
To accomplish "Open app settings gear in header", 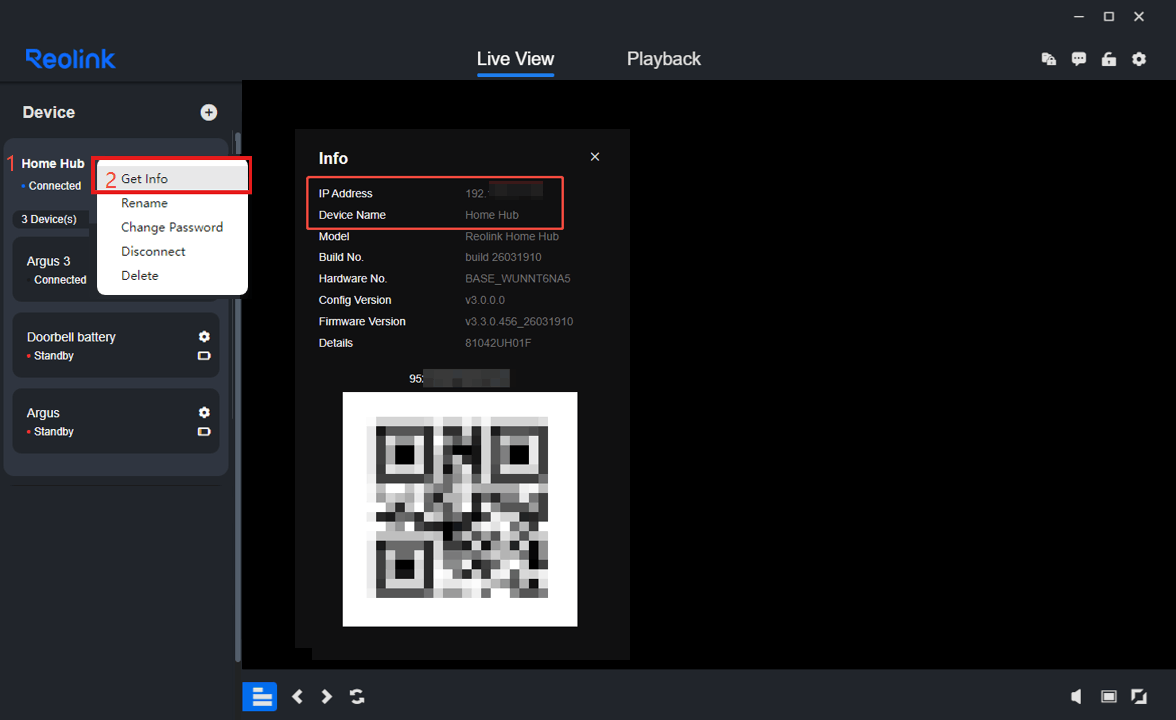I will 1138,59.
